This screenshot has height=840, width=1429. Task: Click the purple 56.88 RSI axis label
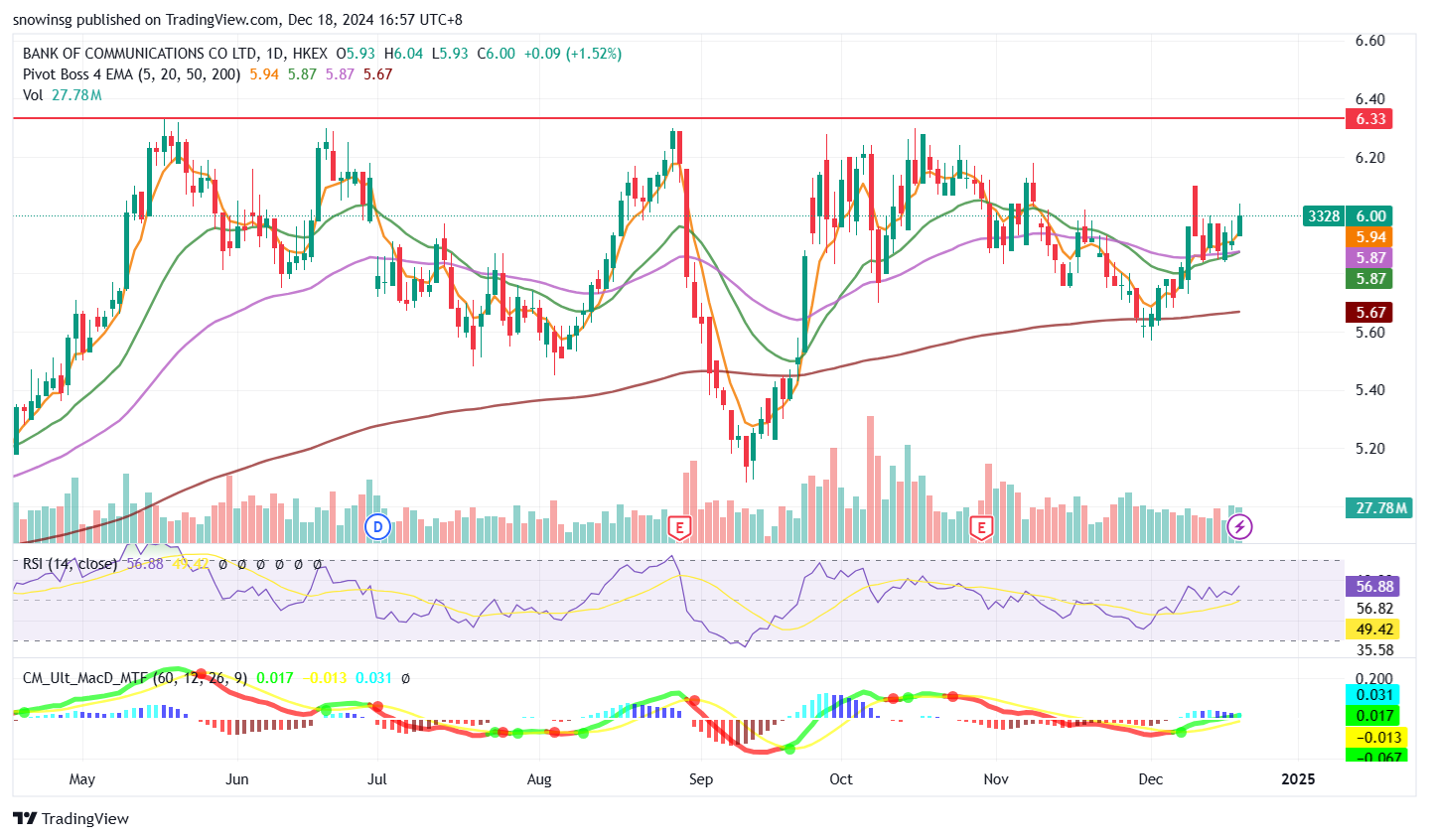coord(1372,587)
